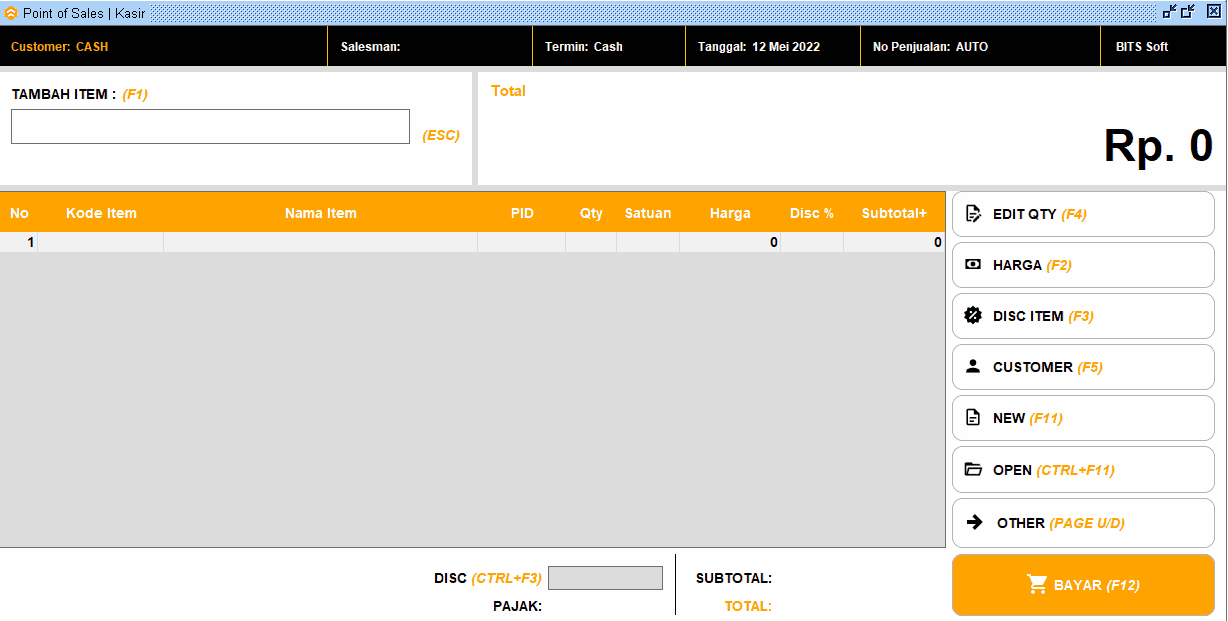Image resolution: width=1228 pixels, height=621 pixels.
Task: Click the Disc discount field at bottom
Action: pos(605,578)
